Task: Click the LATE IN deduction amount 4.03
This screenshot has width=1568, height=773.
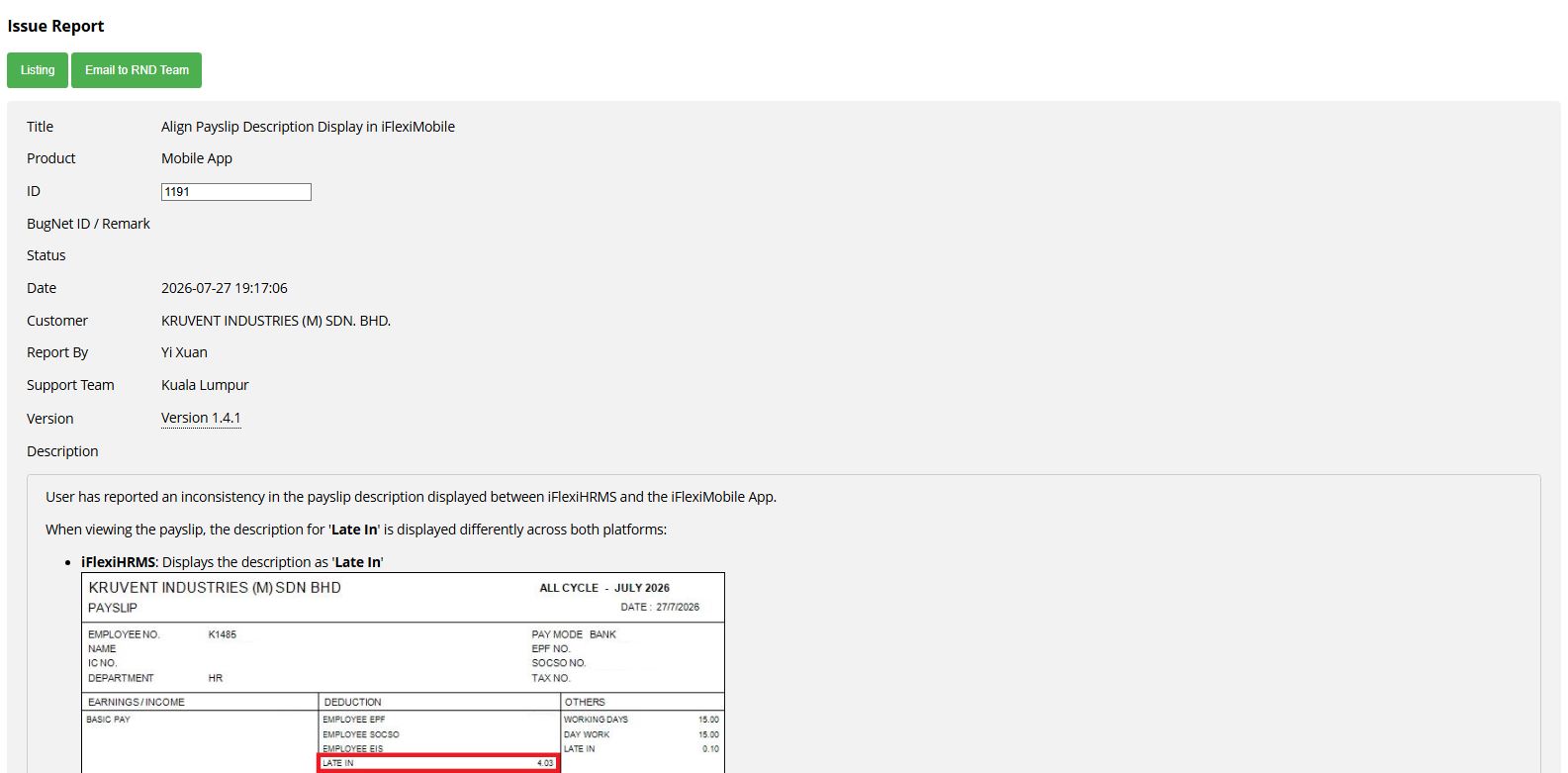Action: (x=545, y=763)
